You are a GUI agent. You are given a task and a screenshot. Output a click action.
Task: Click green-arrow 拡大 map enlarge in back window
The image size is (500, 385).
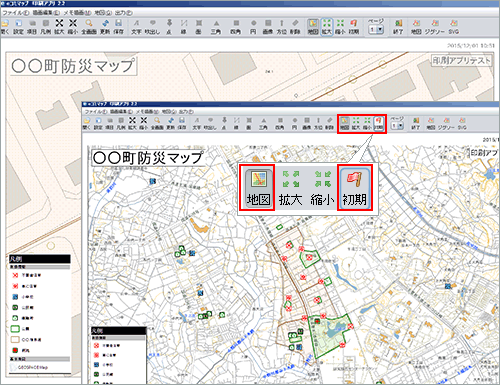327,27
